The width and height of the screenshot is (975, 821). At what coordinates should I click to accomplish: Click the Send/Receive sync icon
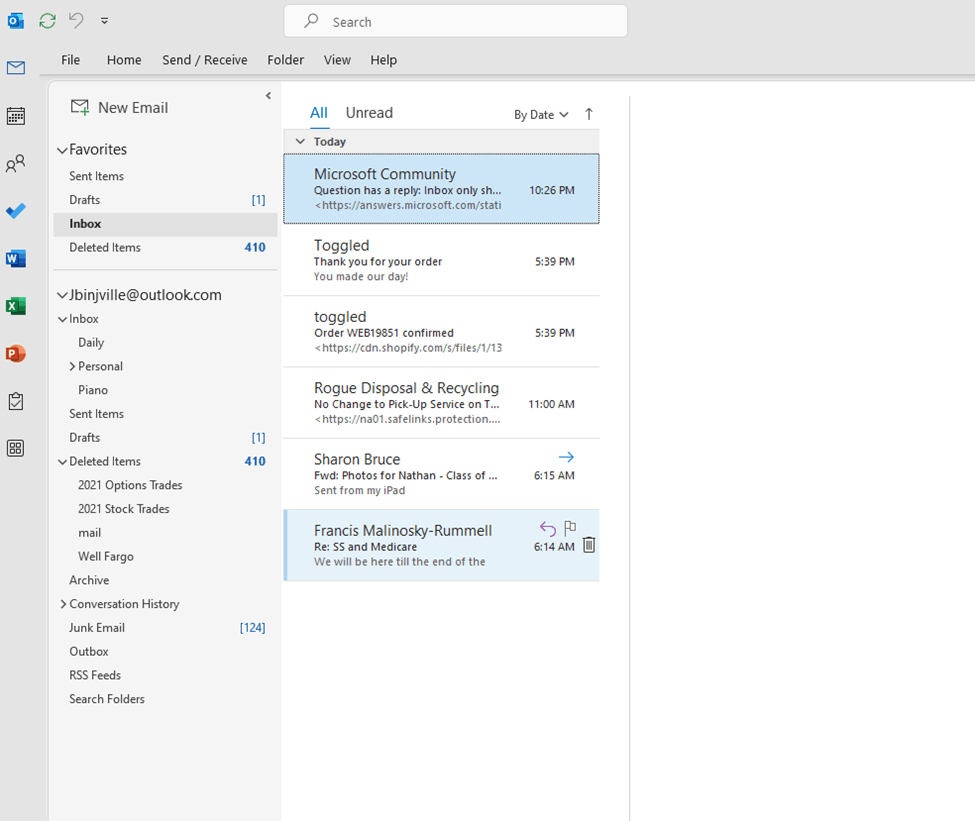point(46,20)
